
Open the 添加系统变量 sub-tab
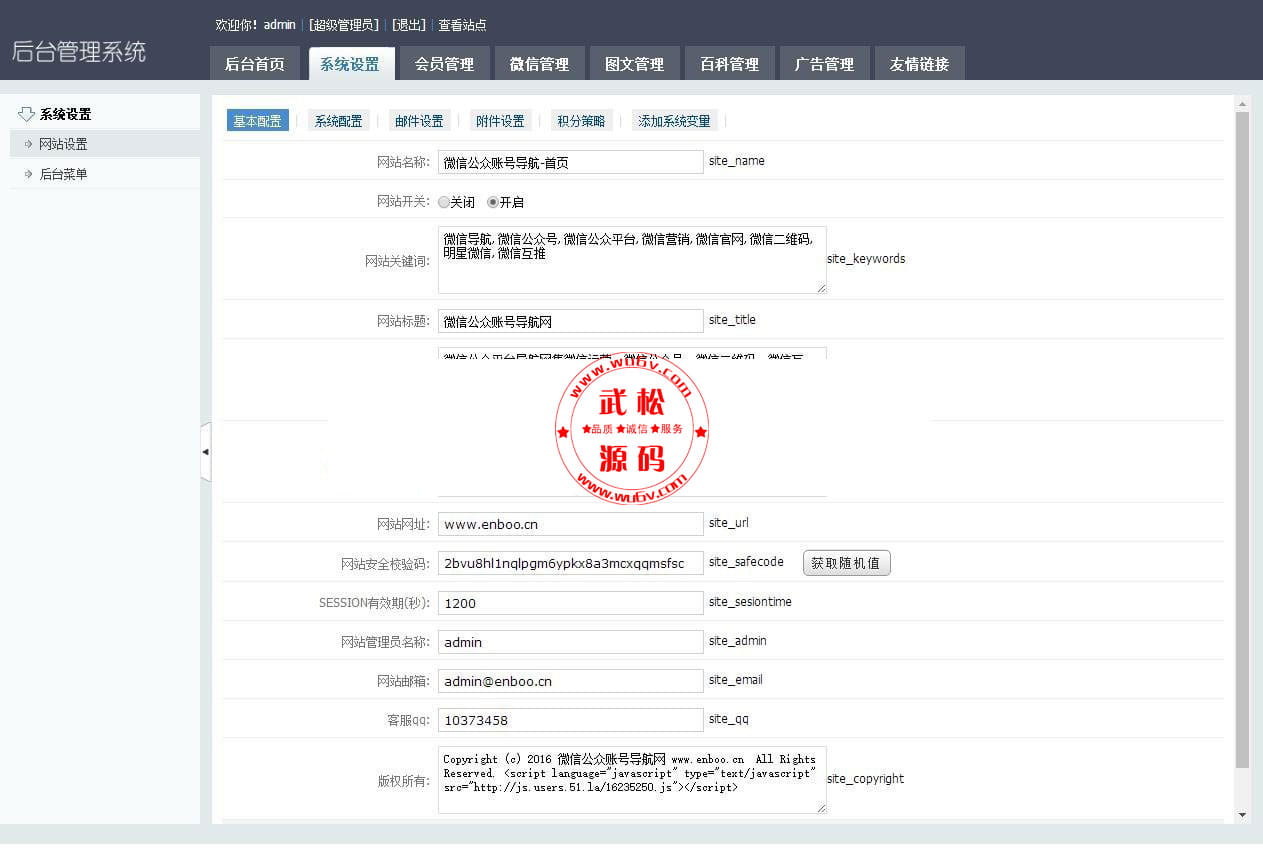click(674, 121)
